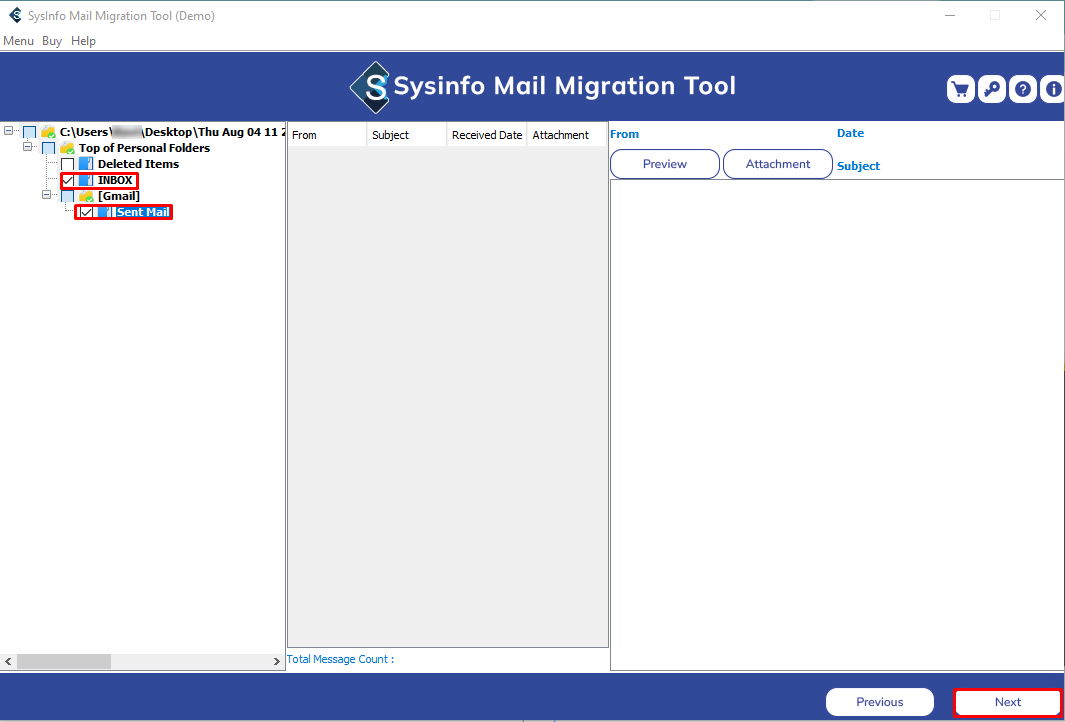This screenshot has width=1065, height=722.
Task: Sort by the Received Date column header
Action: pos(487,135)
